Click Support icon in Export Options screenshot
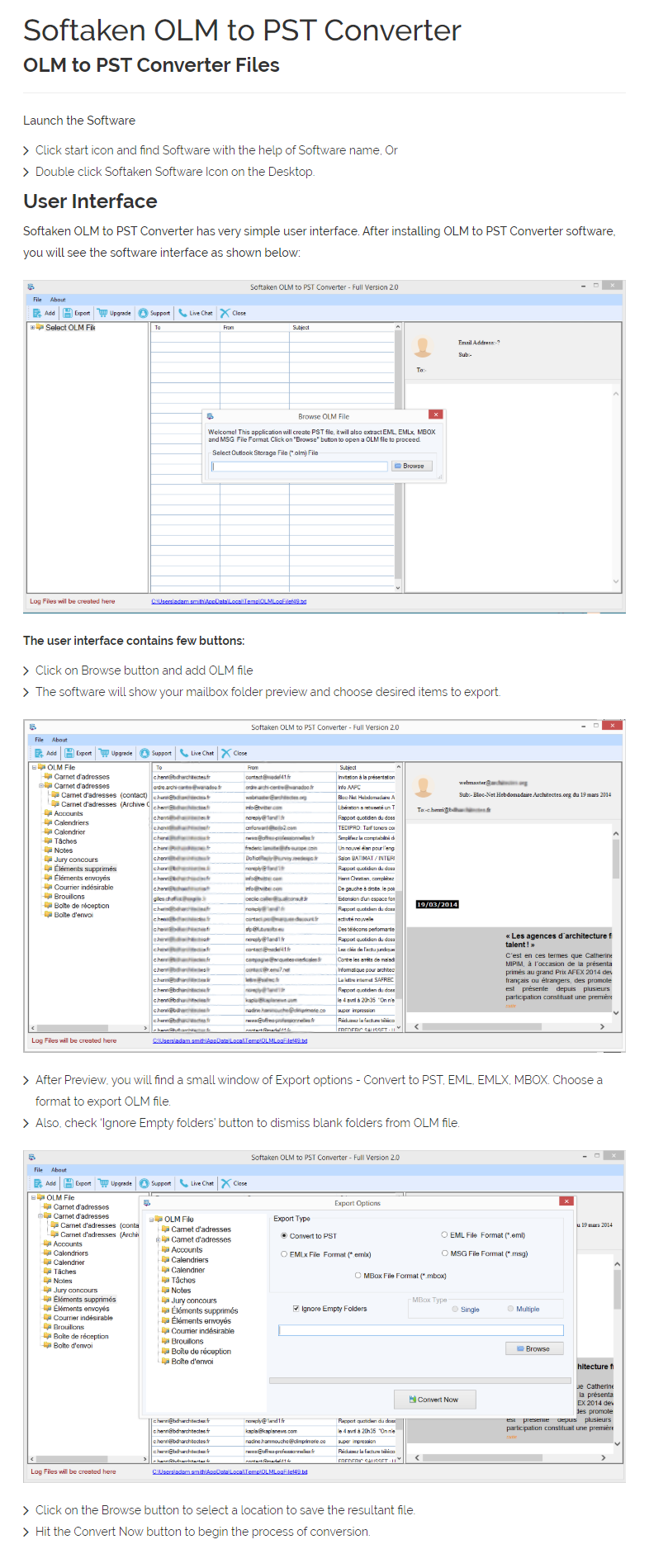Image resolution: width=649 pixels, height=1568 pixels. [x=144, y=1183]
